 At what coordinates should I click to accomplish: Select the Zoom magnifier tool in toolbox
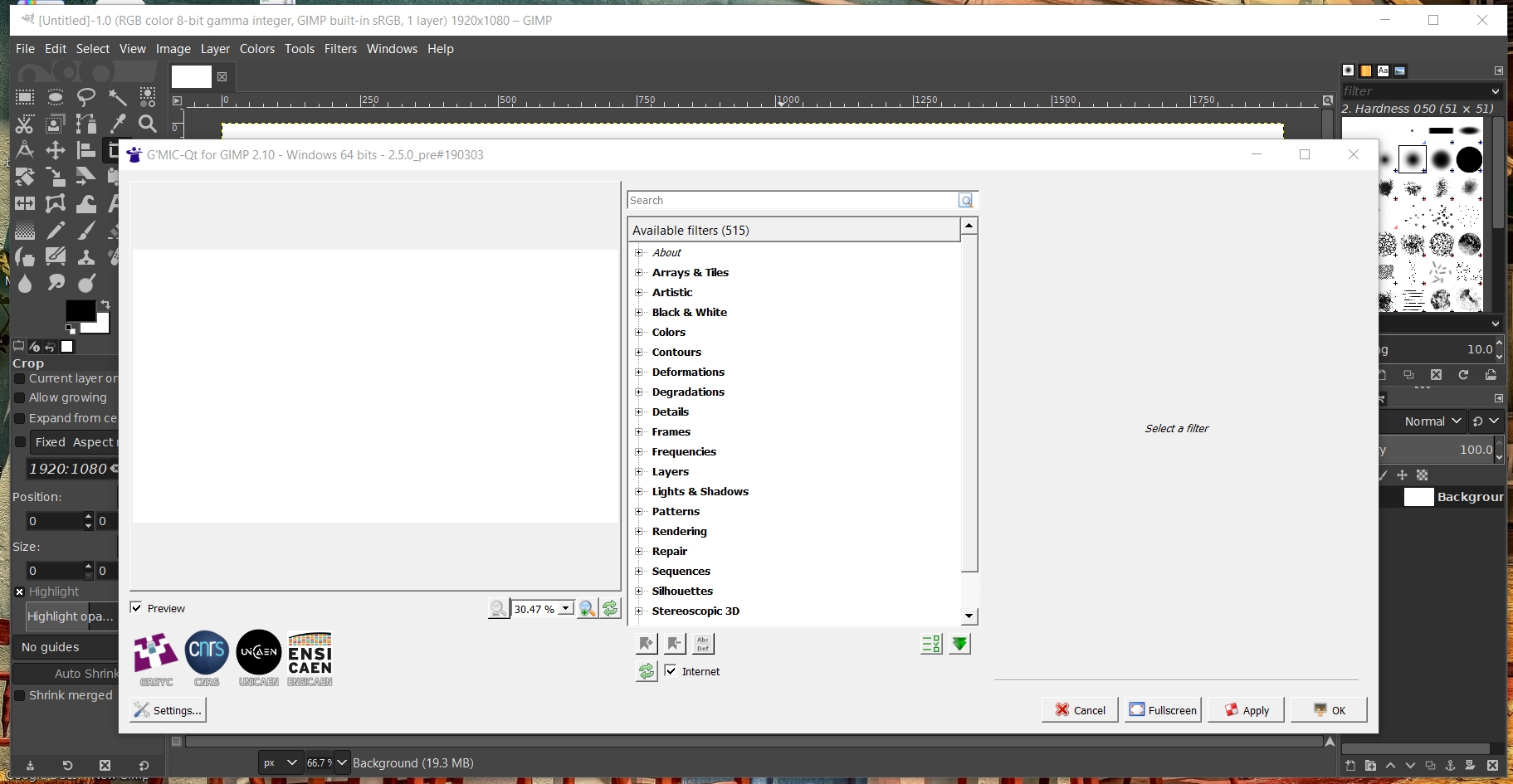[x=148, y=124]
